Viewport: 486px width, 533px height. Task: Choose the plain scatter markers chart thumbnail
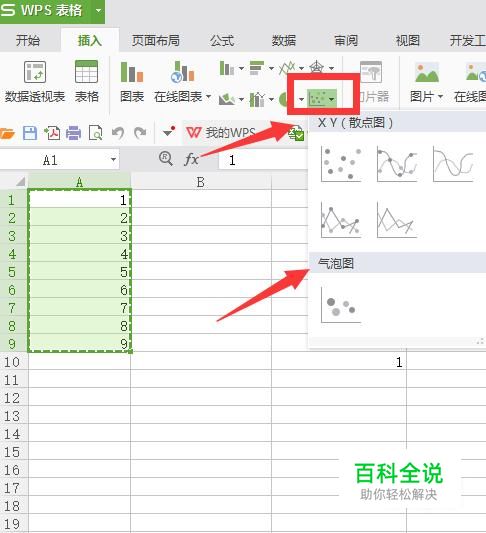(341, 164)
